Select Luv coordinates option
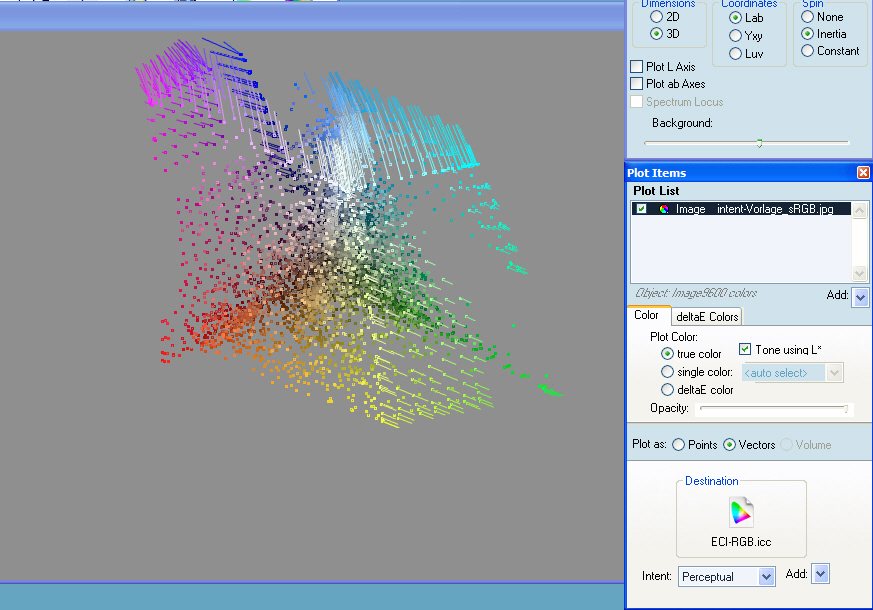 tap(736, 54)
